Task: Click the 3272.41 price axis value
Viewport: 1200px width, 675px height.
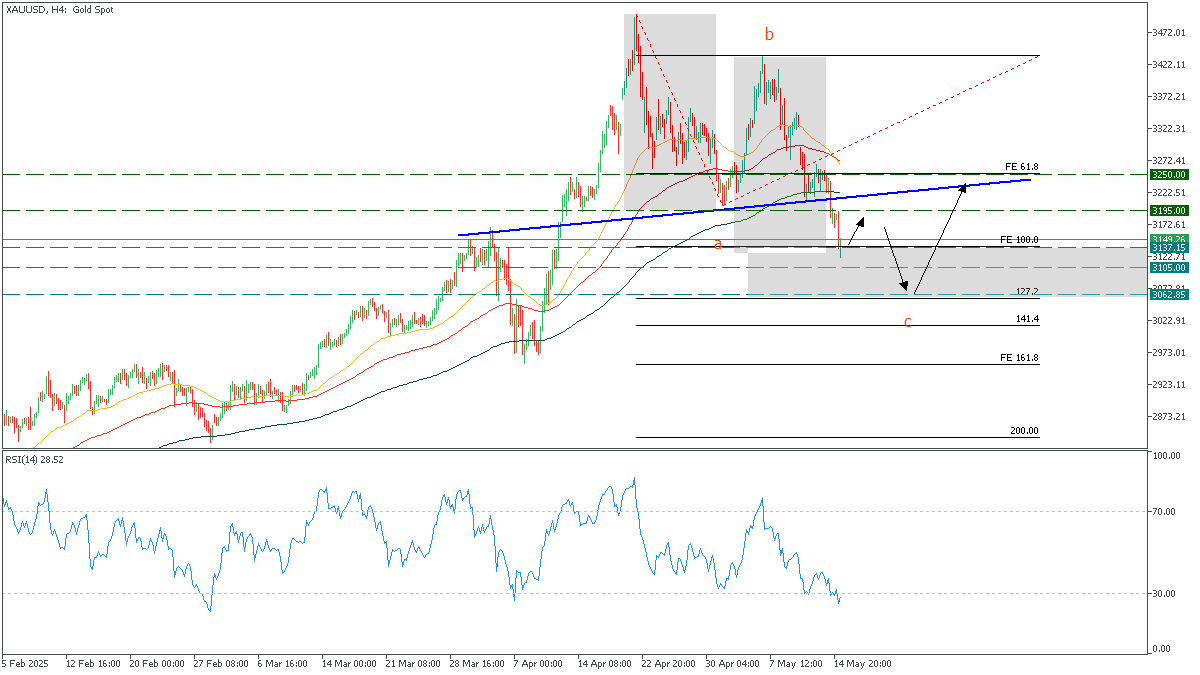Action: coord(1168,160)
